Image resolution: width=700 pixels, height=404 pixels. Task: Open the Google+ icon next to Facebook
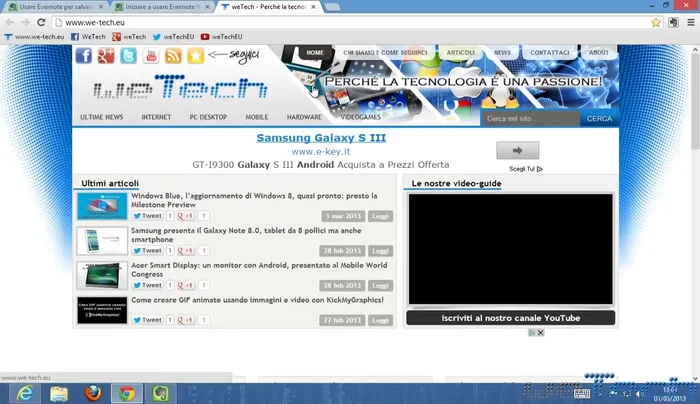(x=106, y=56)
